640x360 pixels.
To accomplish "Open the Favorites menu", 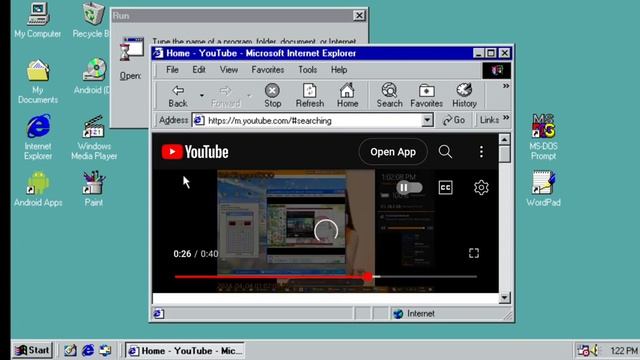I will point(267,70).
